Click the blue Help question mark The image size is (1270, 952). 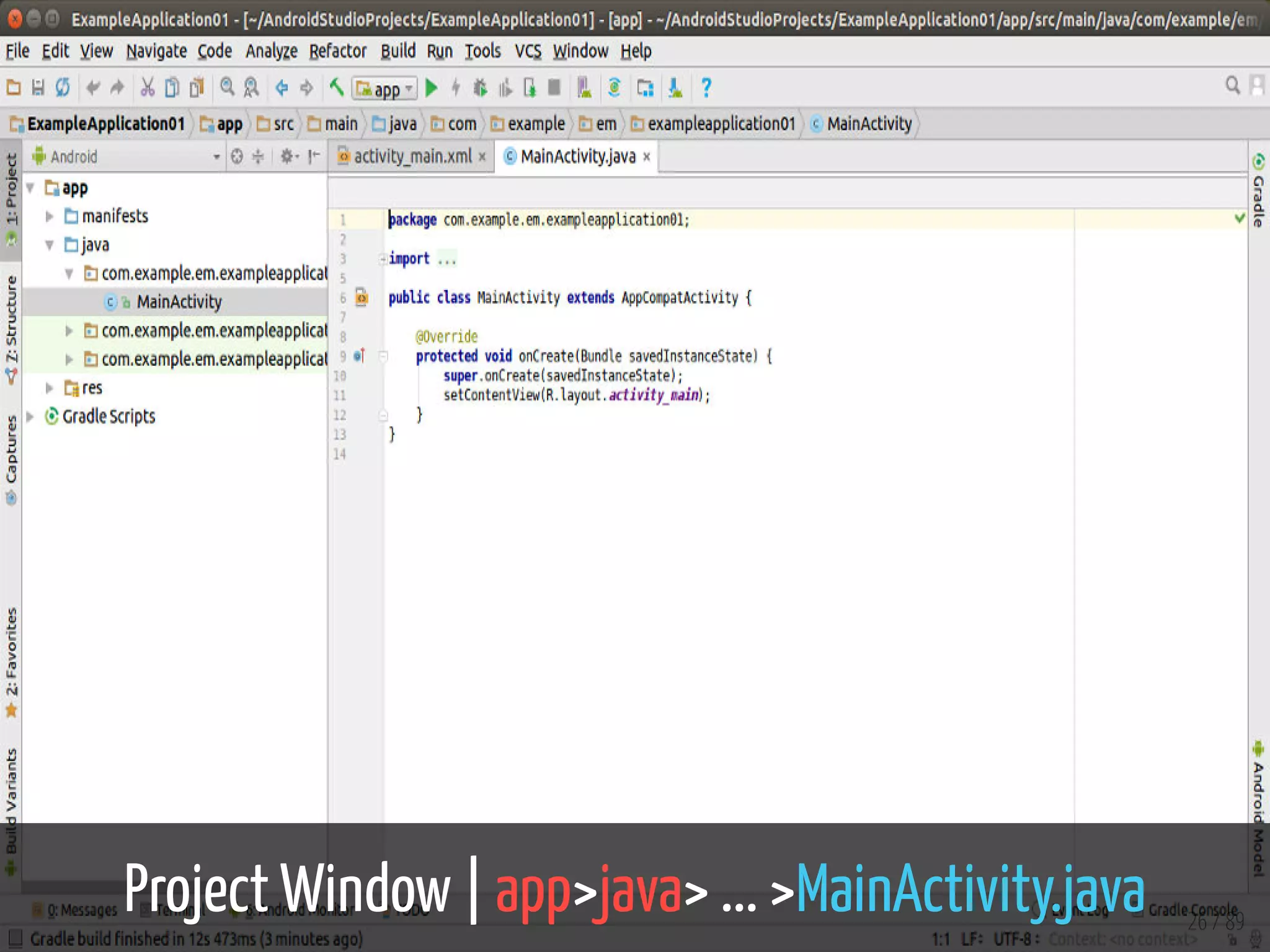pos(706,87)
